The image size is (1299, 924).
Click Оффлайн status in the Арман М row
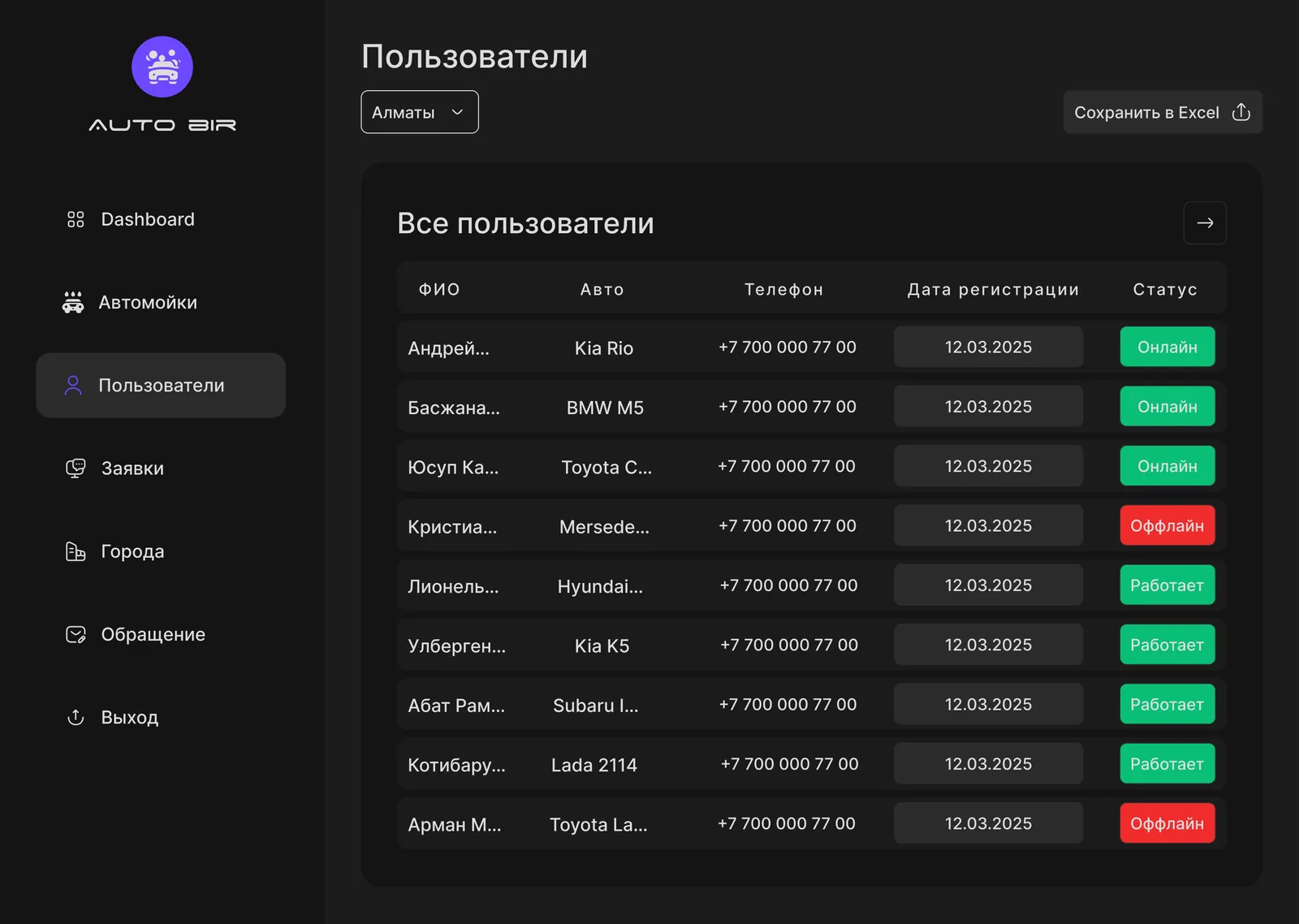tap(1167, 823)
